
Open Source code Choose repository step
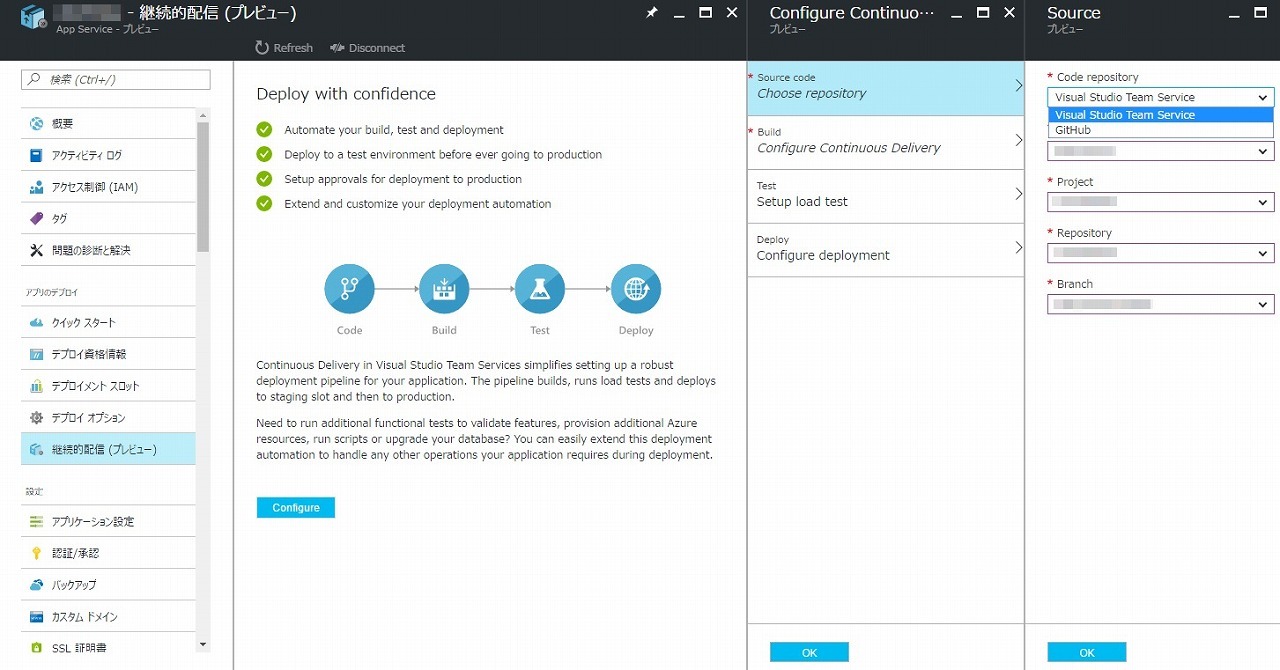885,88
